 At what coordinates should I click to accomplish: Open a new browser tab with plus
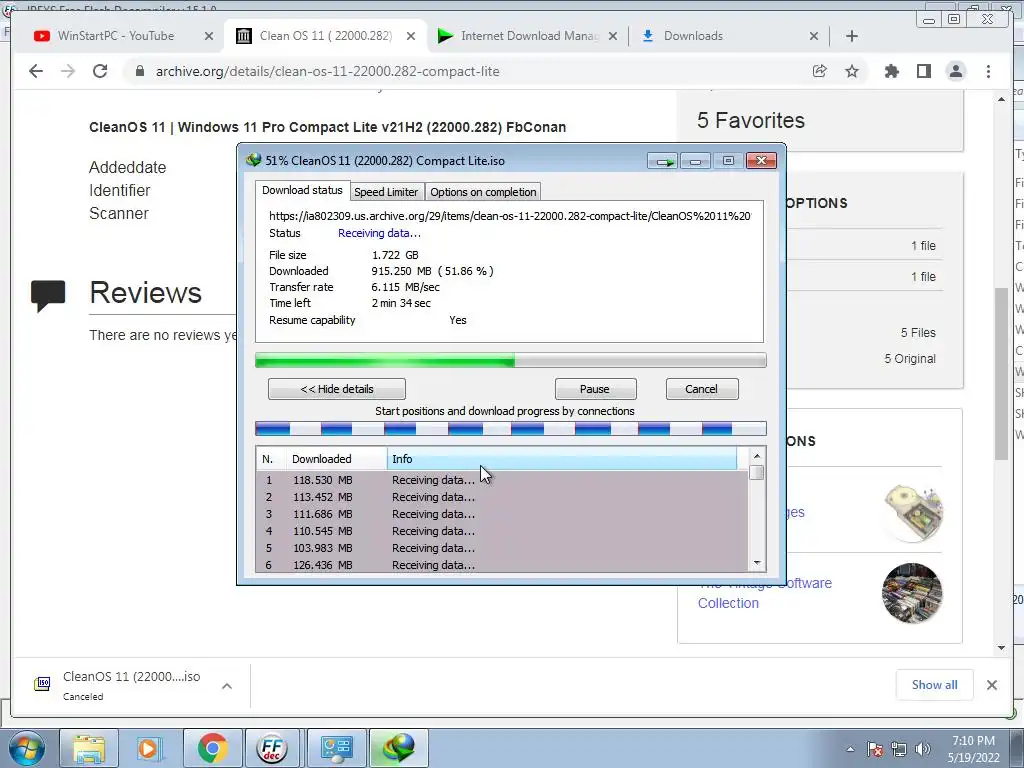[852, 36]
